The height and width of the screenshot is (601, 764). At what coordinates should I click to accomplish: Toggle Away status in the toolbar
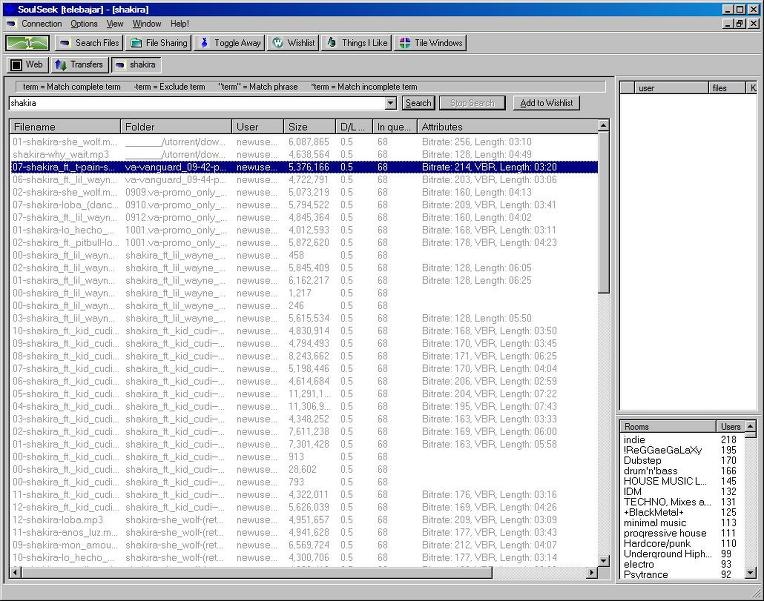[x=229, y=43]
